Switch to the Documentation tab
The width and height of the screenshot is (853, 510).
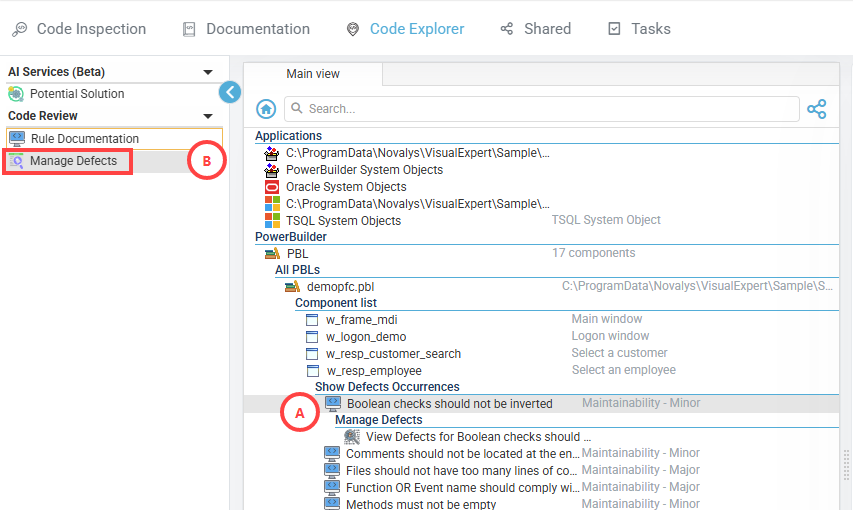click(246, 29)
